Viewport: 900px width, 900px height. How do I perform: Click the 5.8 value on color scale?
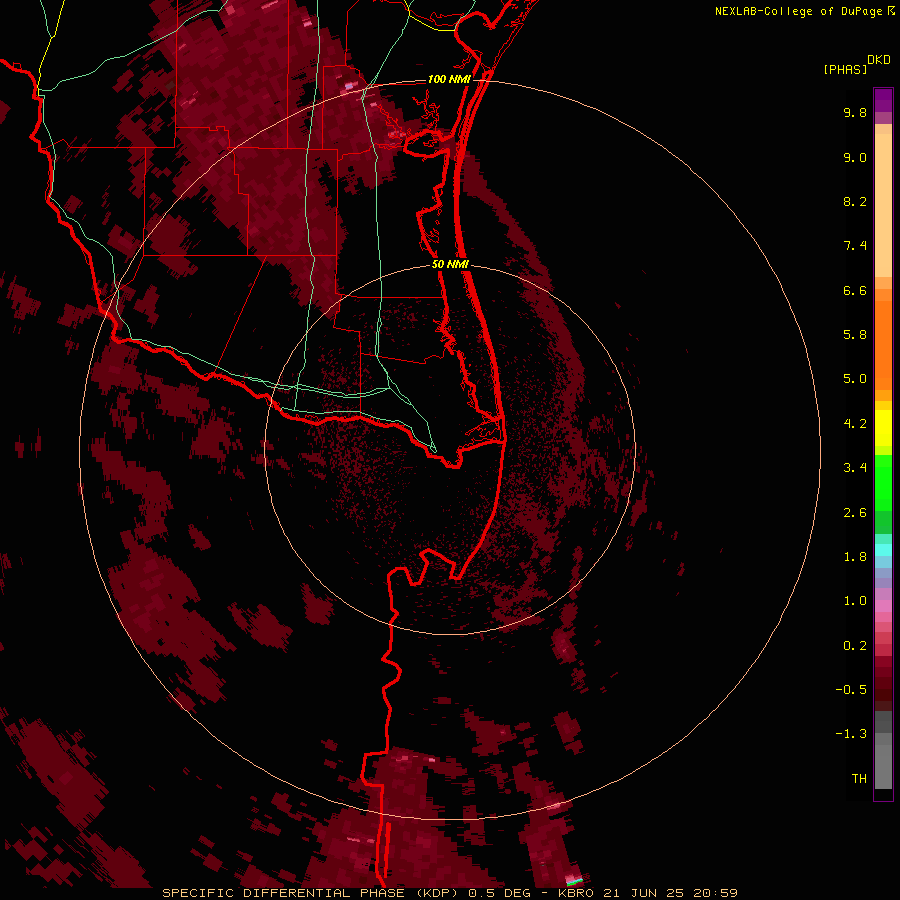[x=855, y=334]
